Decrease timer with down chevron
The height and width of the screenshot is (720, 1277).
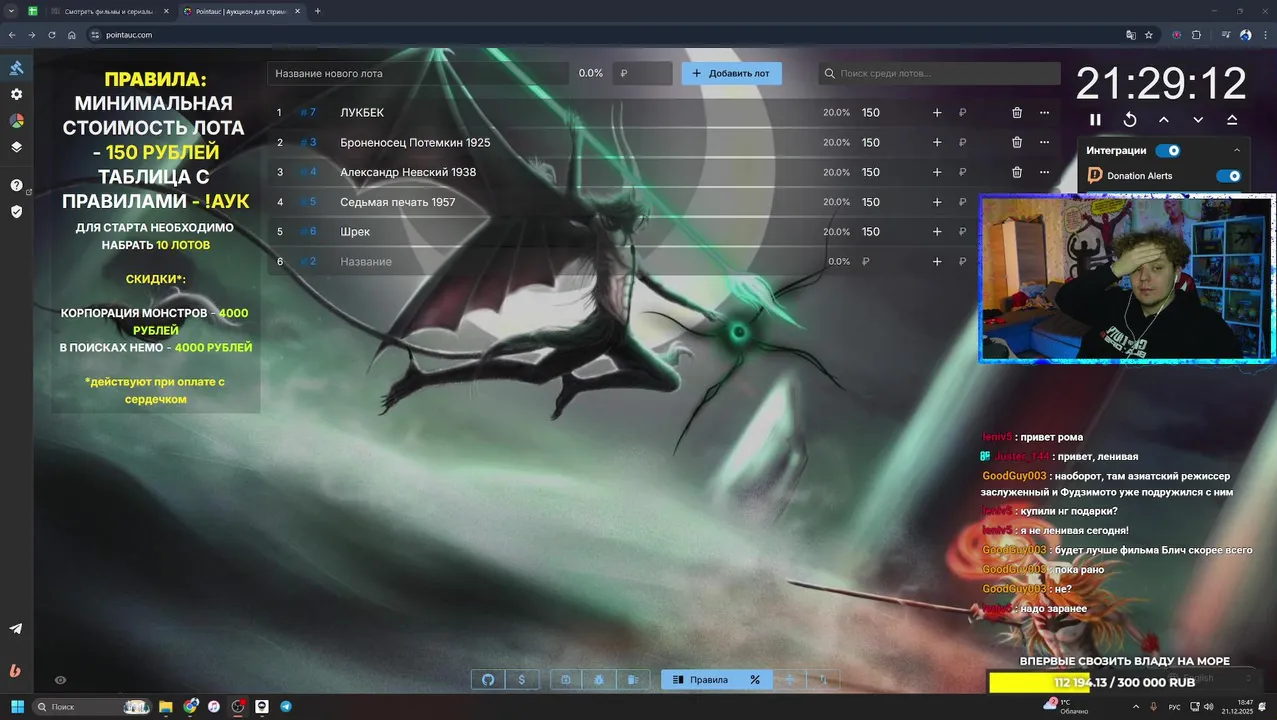tap(1198, 119)
